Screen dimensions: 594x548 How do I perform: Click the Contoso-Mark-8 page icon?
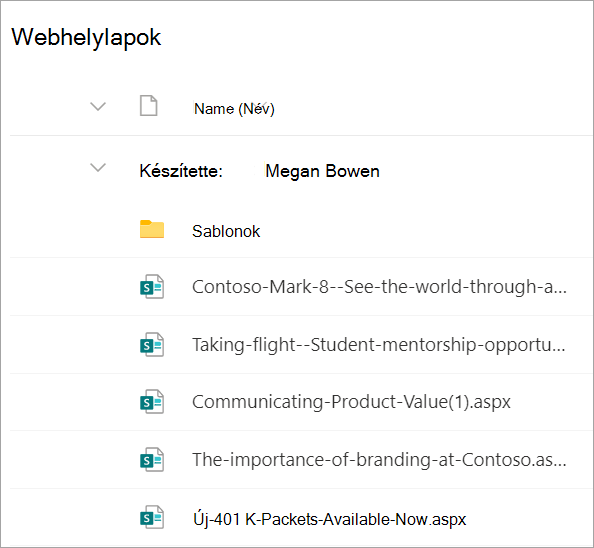click(x=152, y=287)
